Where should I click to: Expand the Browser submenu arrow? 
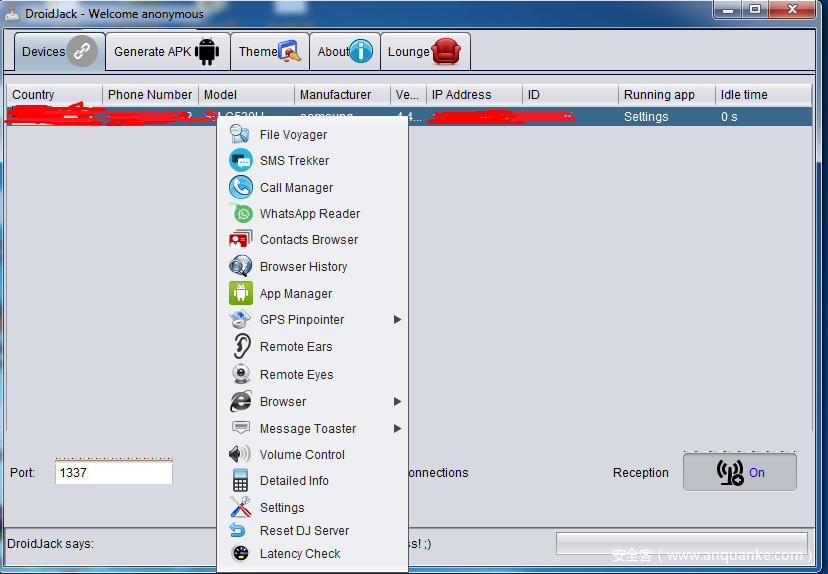(397, 401)
